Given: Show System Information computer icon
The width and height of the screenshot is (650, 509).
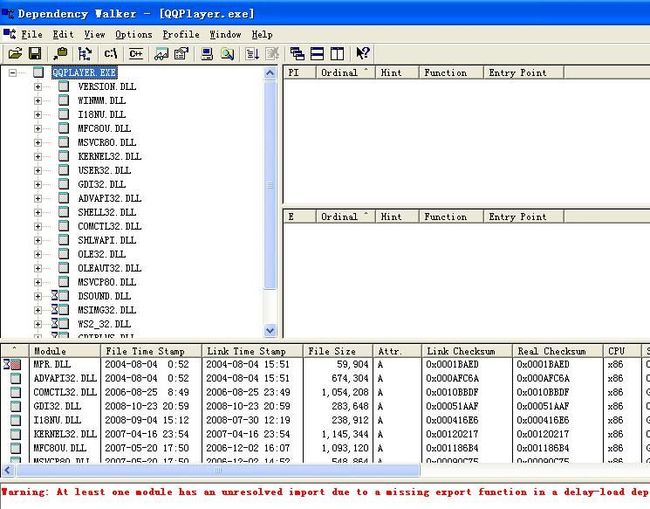Looking at the screenshot, I should [x=207, y=53].
